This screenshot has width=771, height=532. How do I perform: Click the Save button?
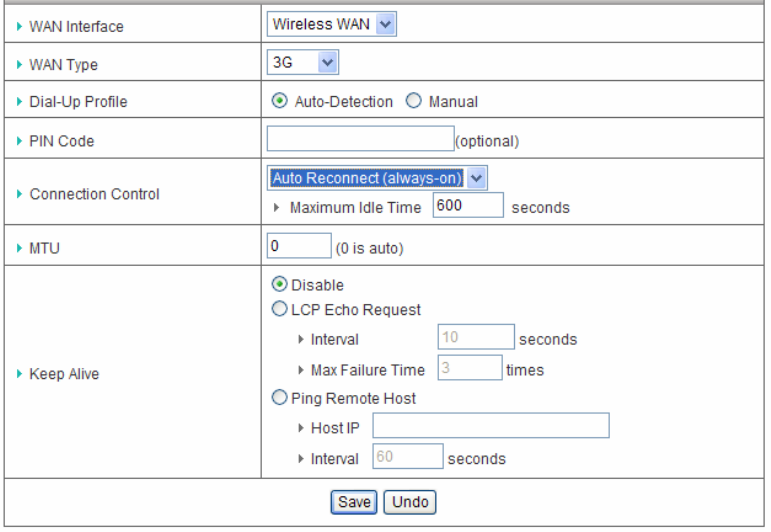354,501
